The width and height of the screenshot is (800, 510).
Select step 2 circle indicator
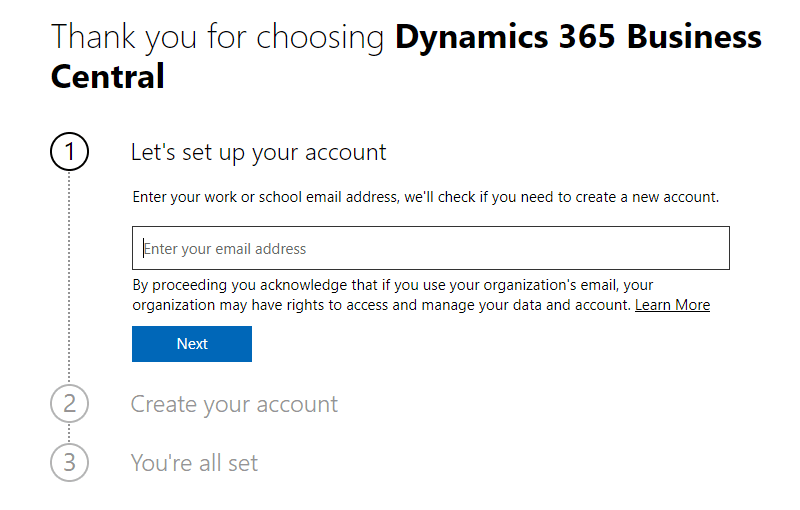[x=69, y=403]
